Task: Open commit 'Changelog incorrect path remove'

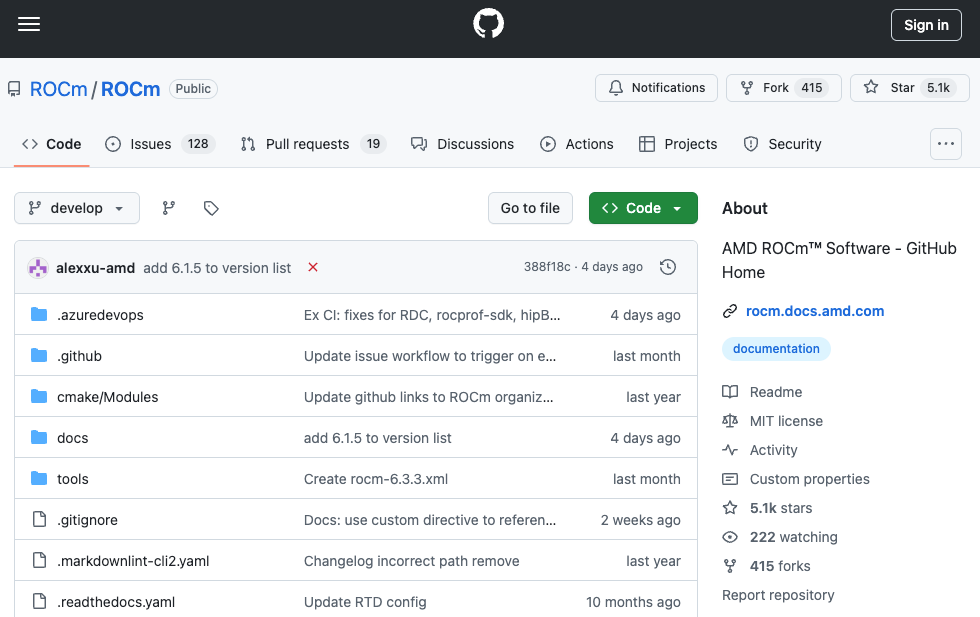Action: tap(411, 561)
